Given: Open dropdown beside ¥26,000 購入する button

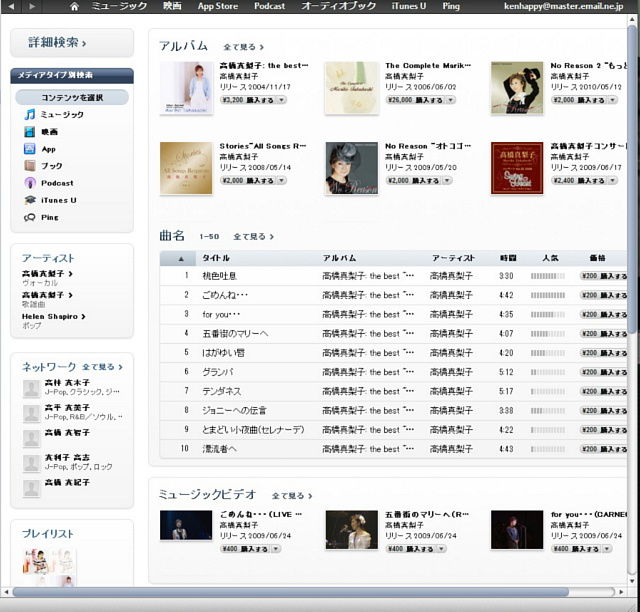Looking at the screenshot, I should click(451, 100).
